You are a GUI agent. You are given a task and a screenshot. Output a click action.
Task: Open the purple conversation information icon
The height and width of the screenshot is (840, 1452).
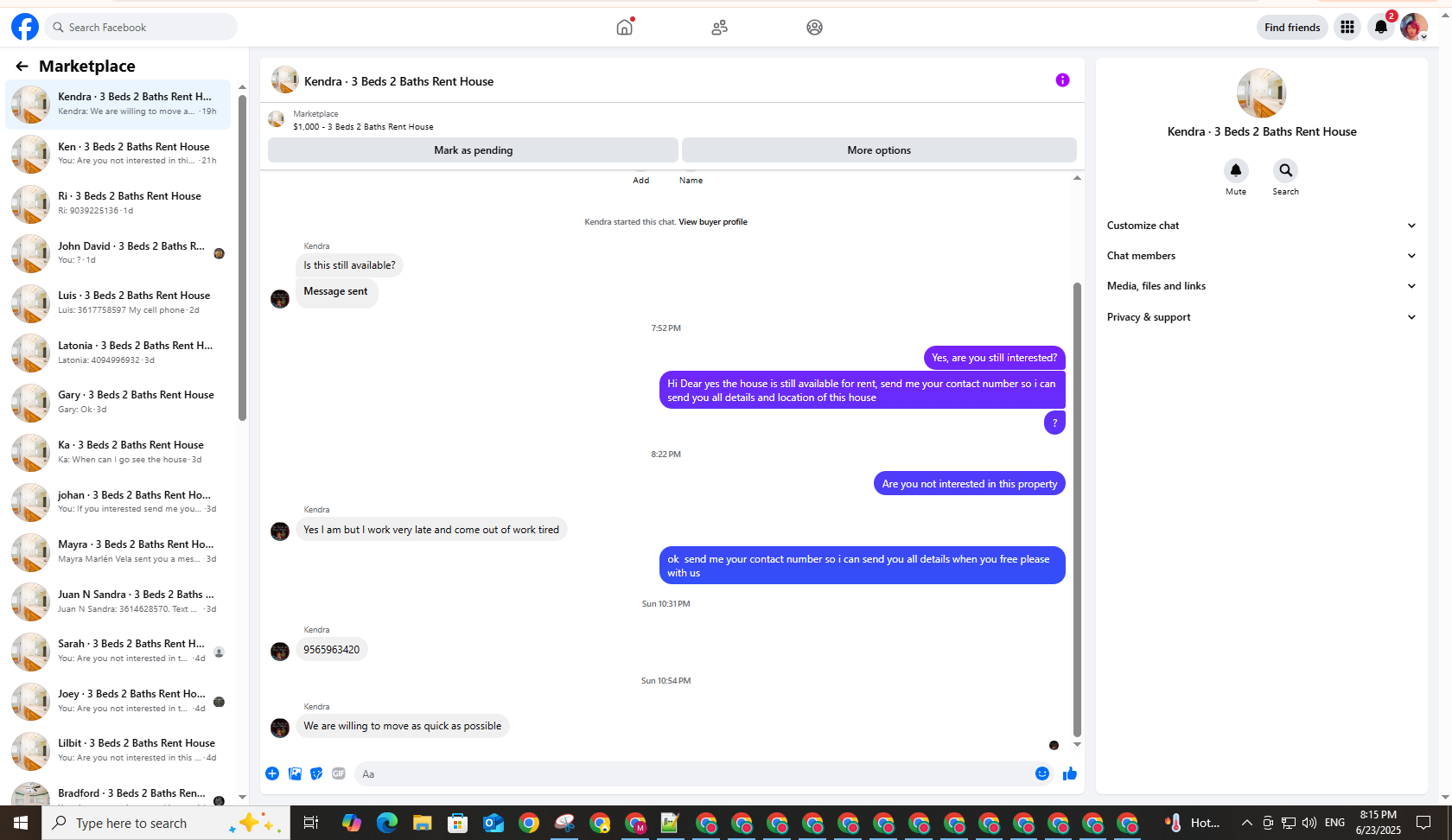click(1062, 80)
